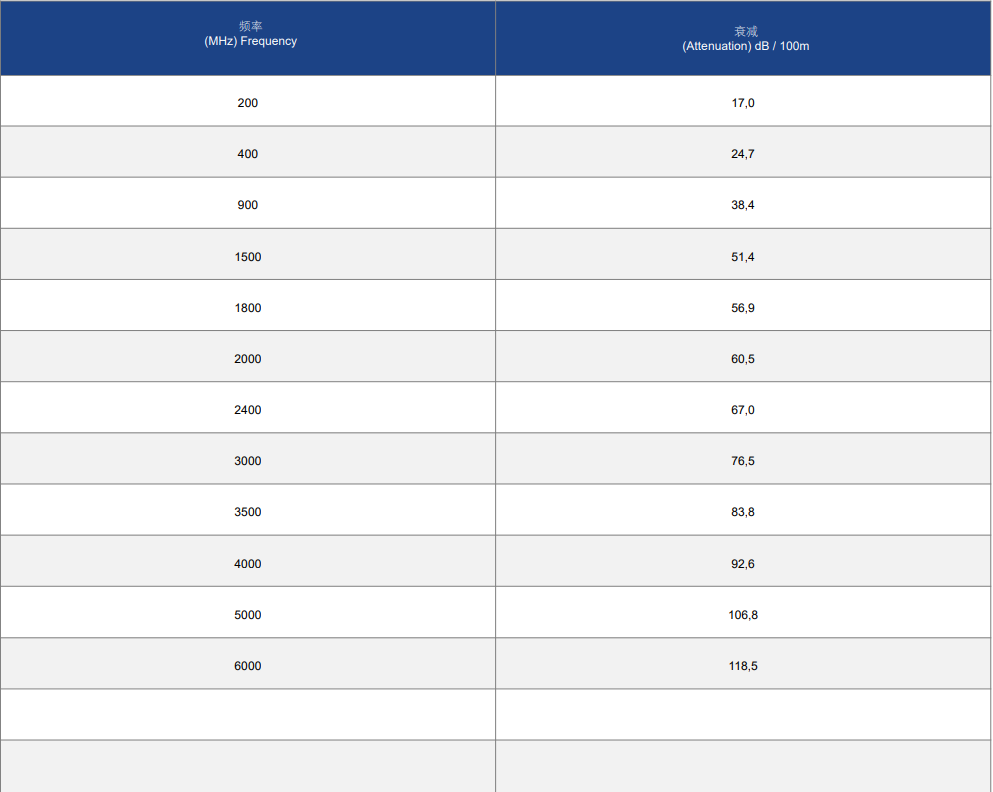
Task: Select the 51,4 attenuation cell
Action: 743,255
